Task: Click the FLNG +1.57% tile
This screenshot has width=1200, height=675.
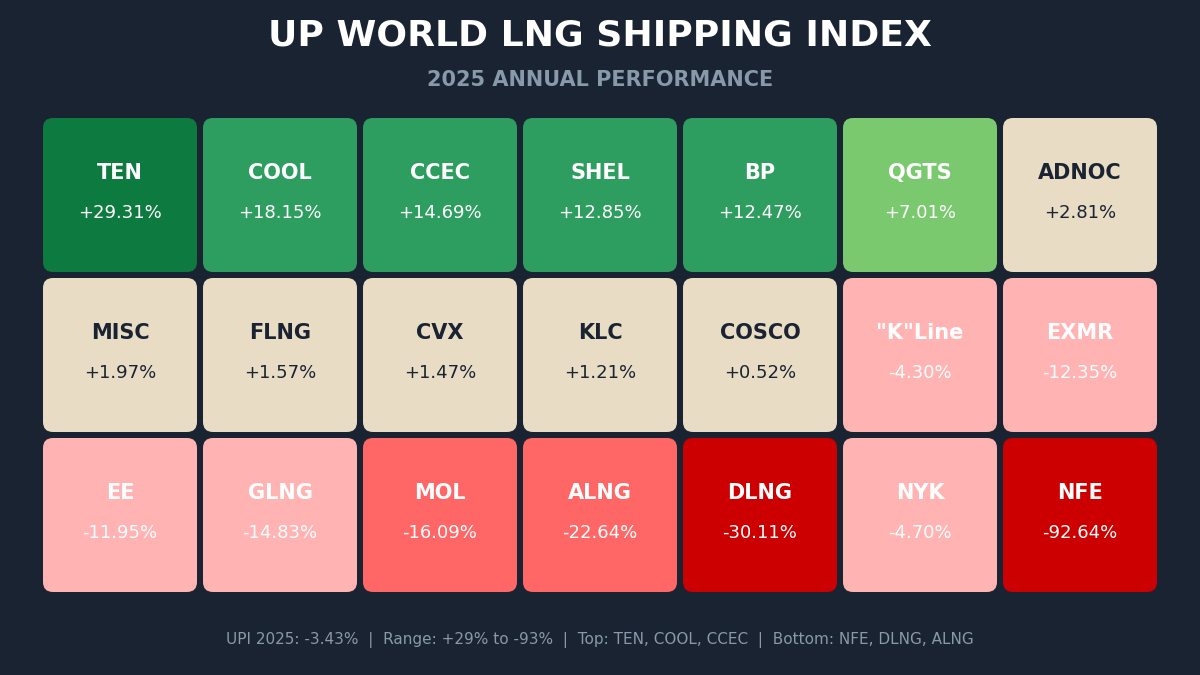Action: pos(280,355)
